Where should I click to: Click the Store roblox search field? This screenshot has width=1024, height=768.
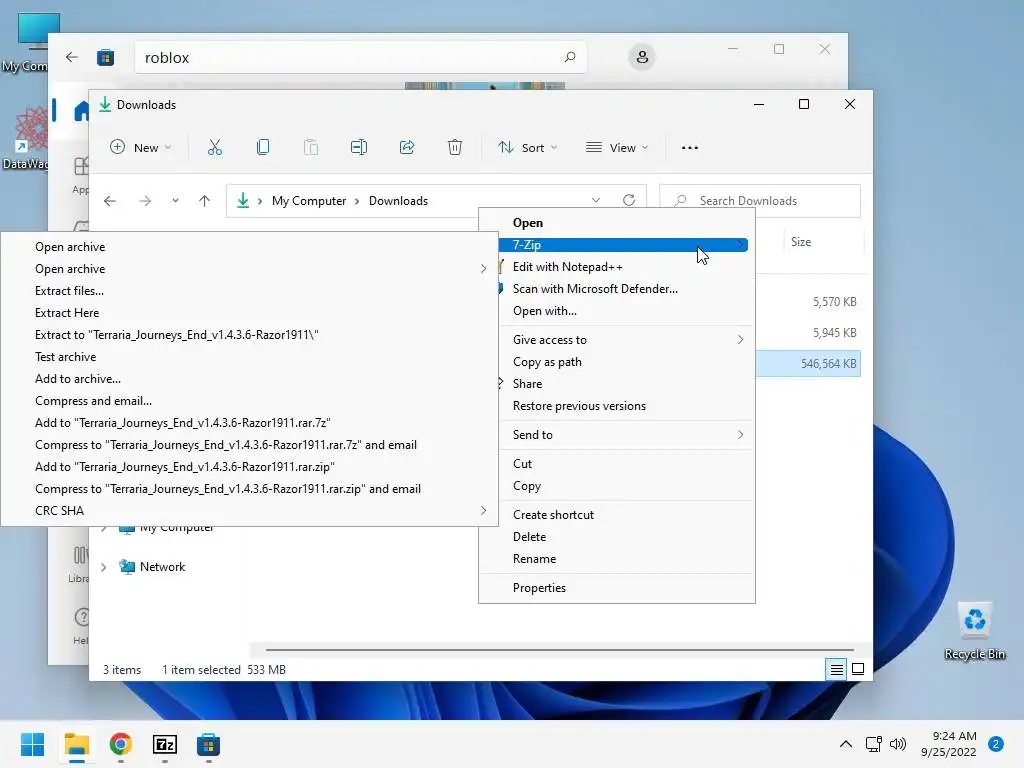360,57
